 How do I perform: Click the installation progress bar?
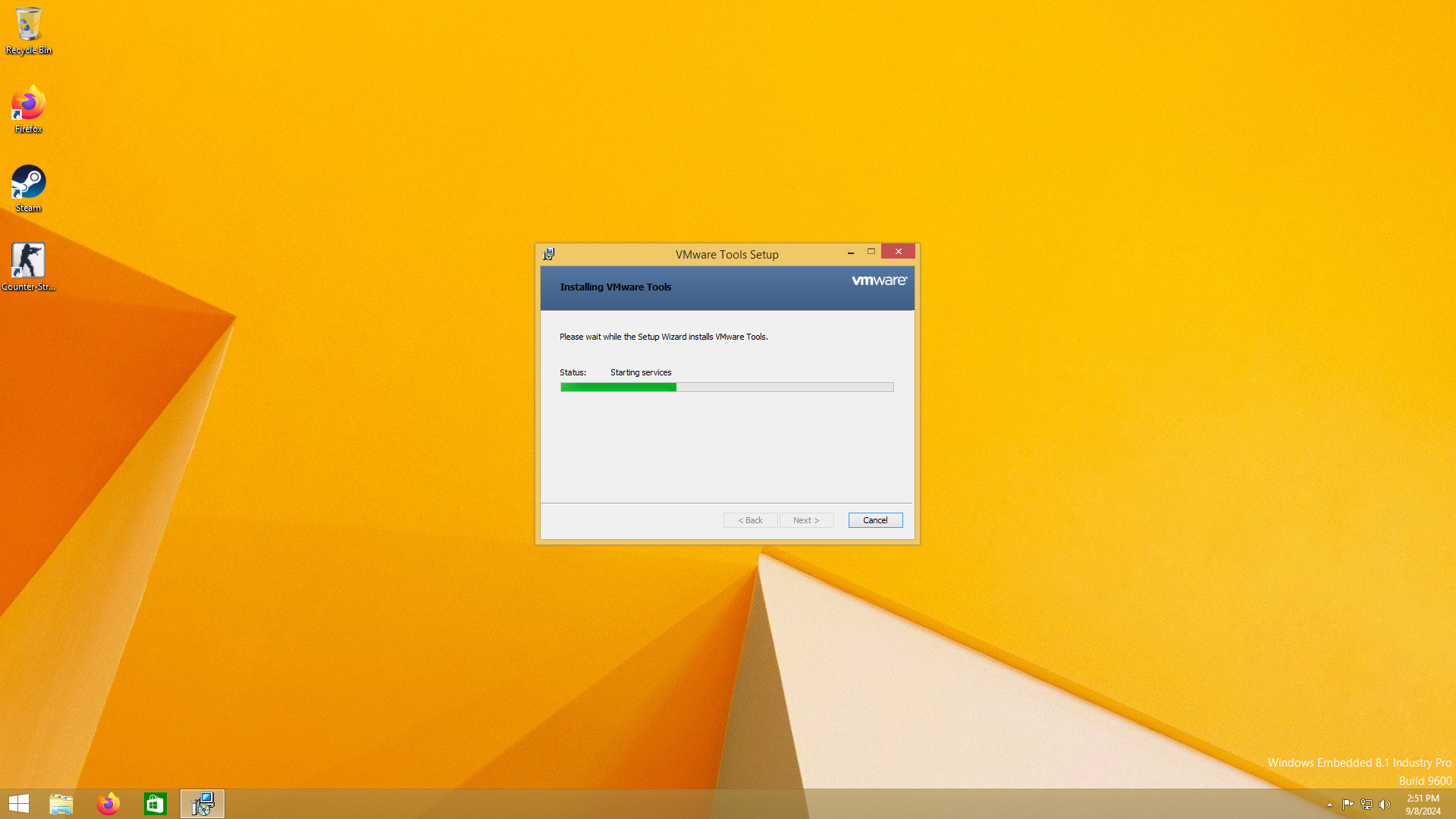tap(726, 388)
